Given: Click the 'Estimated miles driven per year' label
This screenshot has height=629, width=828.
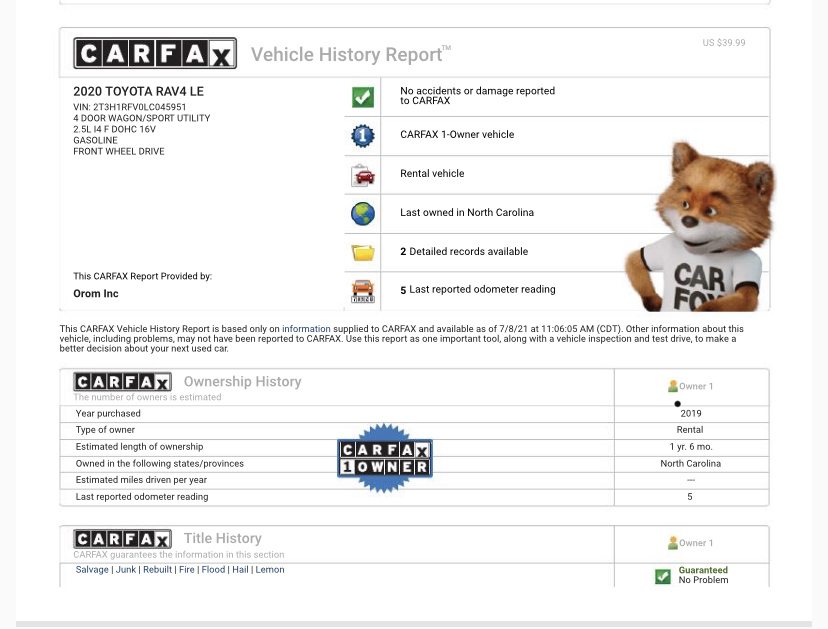Looking at the screenshot, I should tap(141, 480).
